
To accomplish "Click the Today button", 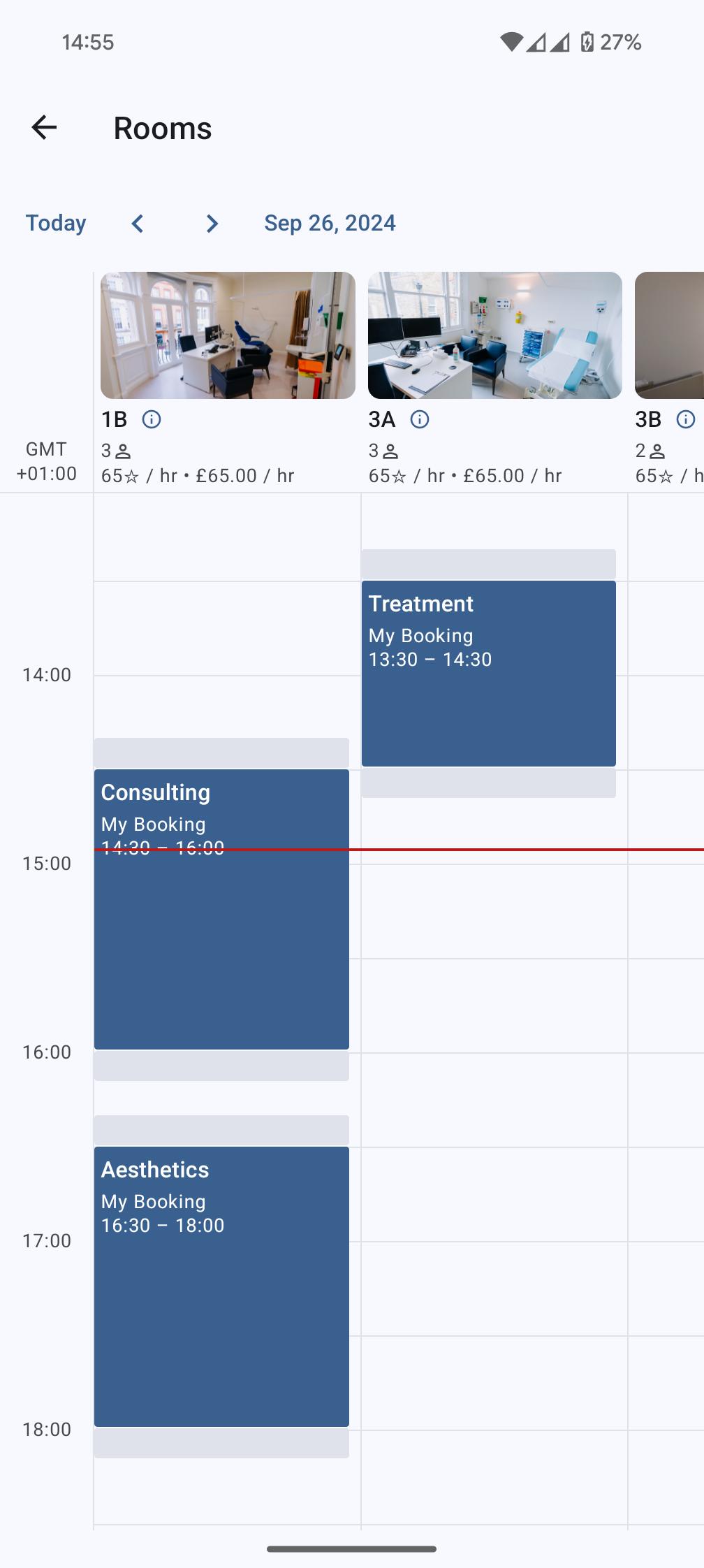I will [x=56, y=223].
